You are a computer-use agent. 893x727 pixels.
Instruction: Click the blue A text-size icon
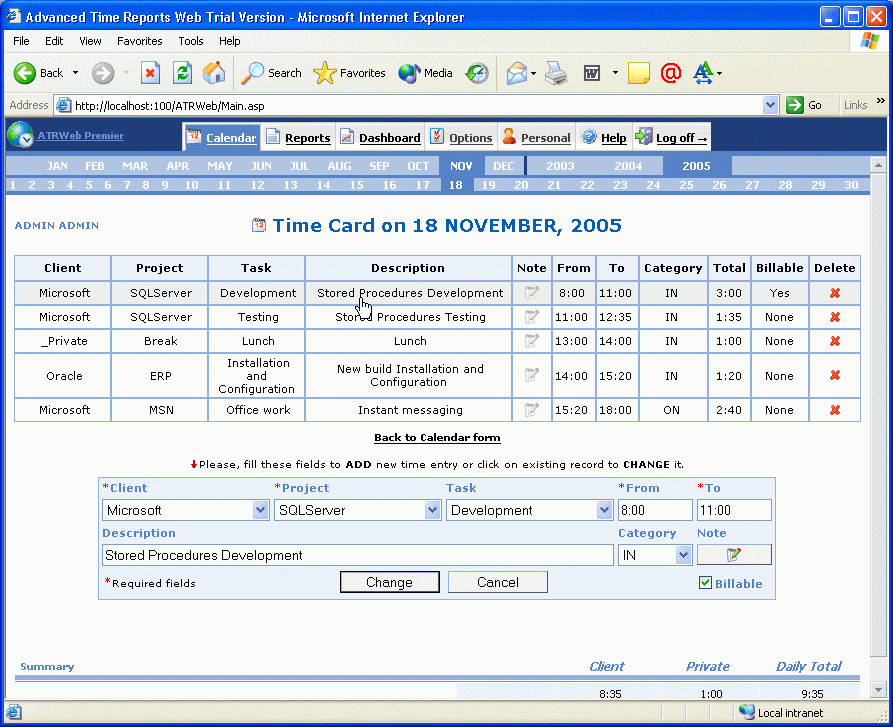[703, 73]
